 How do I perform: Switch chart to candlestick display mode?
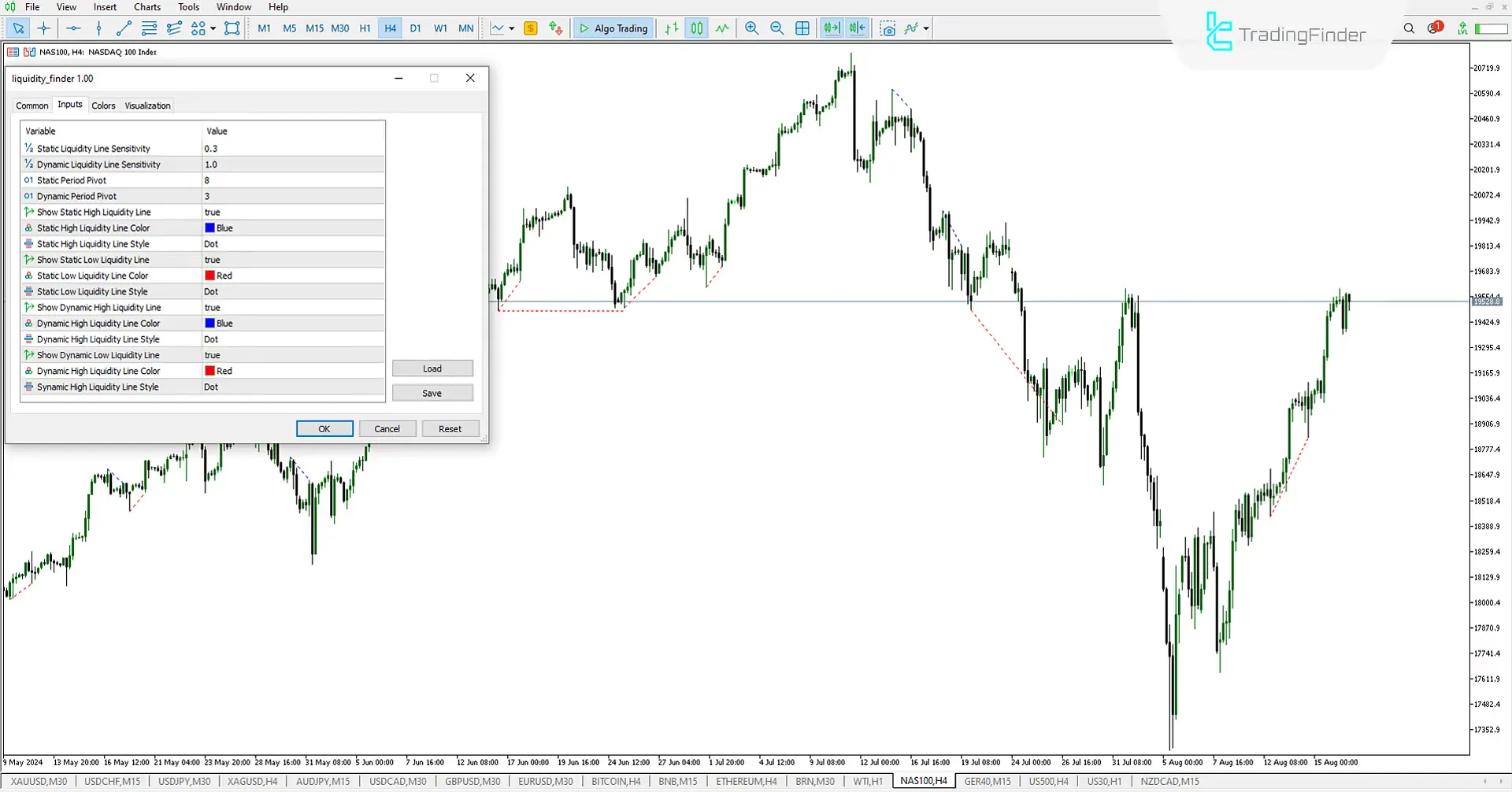pyautogui.click(x=696, y=28)
